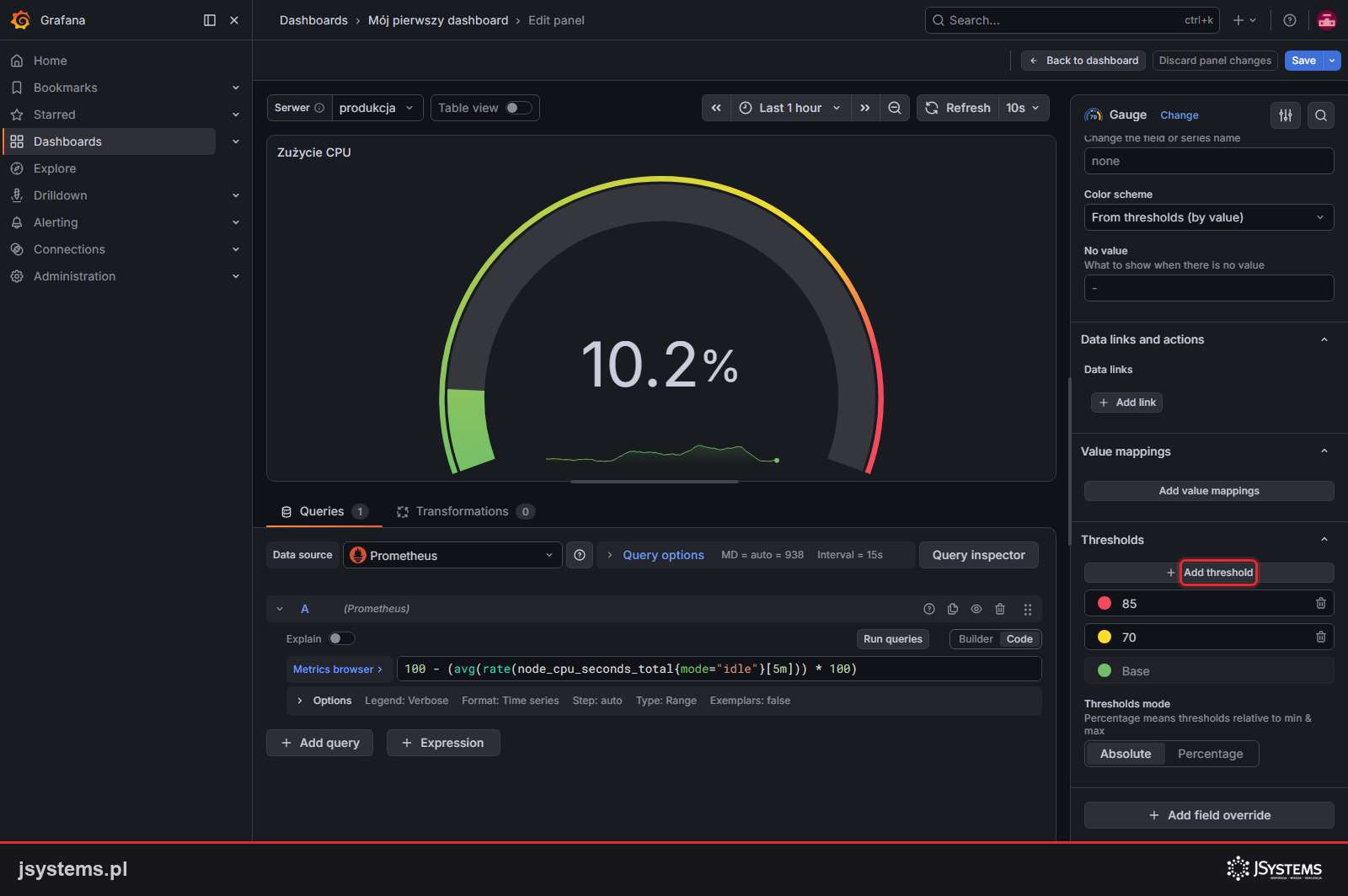Switch the query editor to Builder mode

[976, 639]
